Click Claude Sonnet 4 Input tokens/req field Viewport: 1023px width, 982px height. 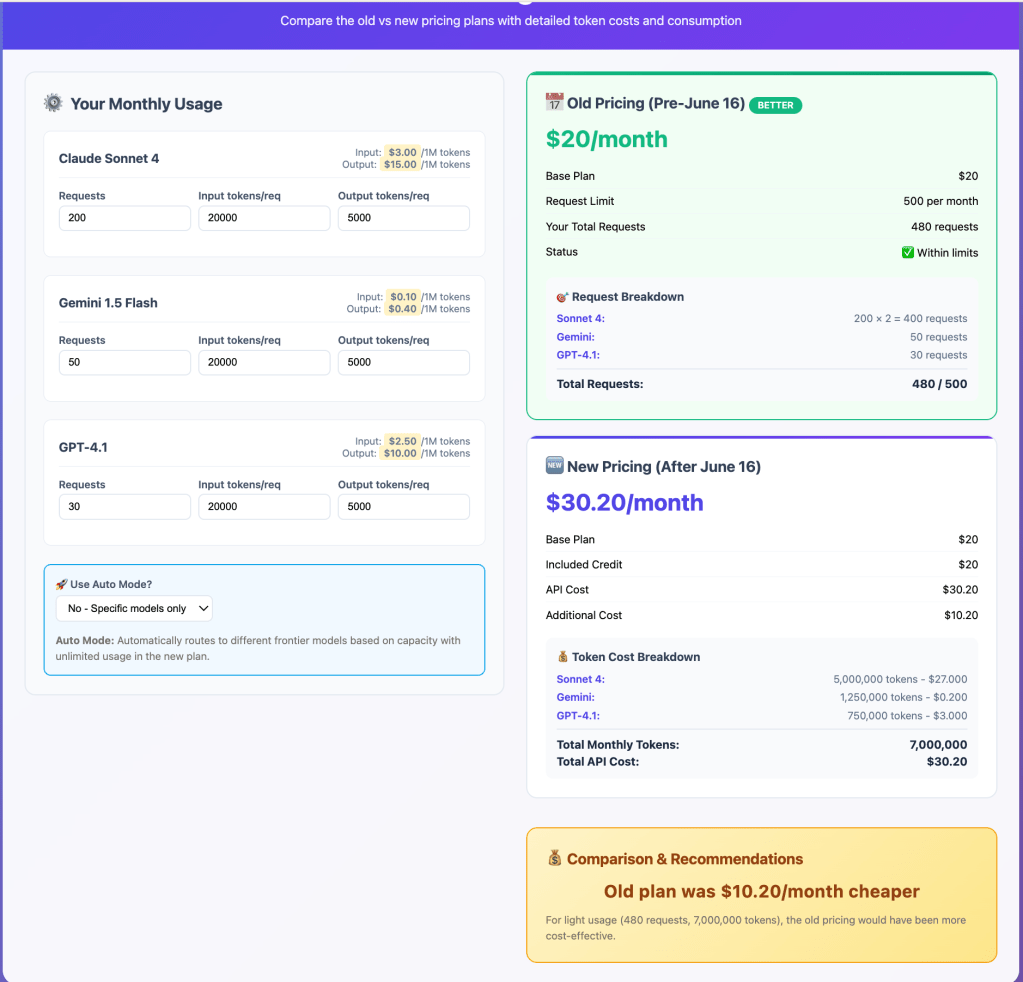click(264, 218)
